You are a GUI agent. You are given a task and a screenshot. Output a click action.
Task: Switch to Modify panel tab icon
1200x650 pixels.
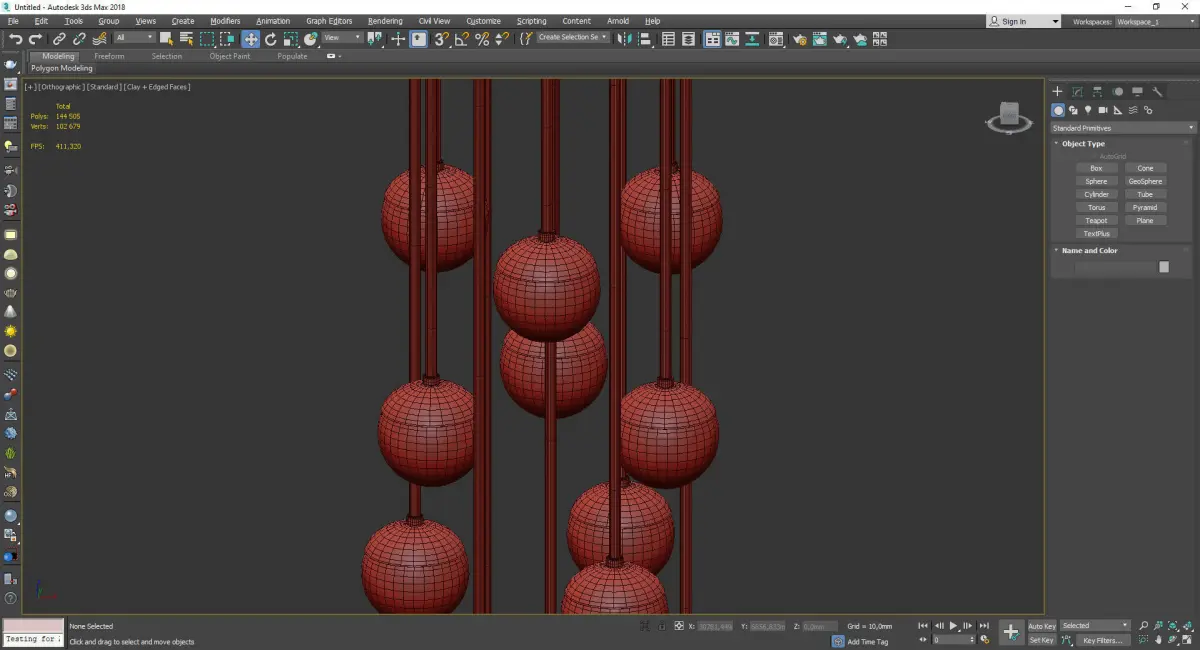tap(1077, 91)
